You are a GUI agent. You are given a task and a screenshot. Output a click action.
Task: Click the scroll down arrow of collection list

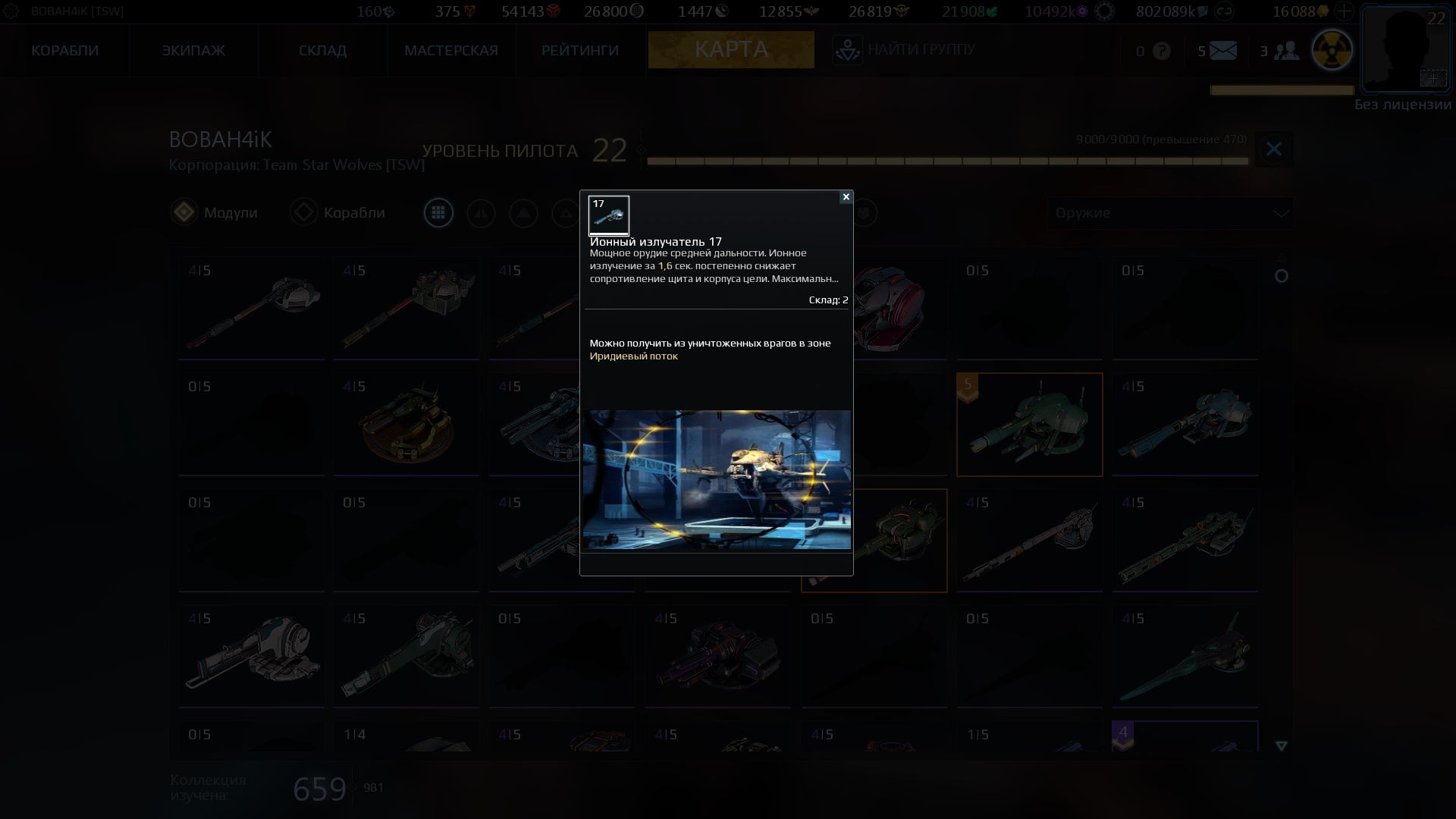[x=1282, y=746]
